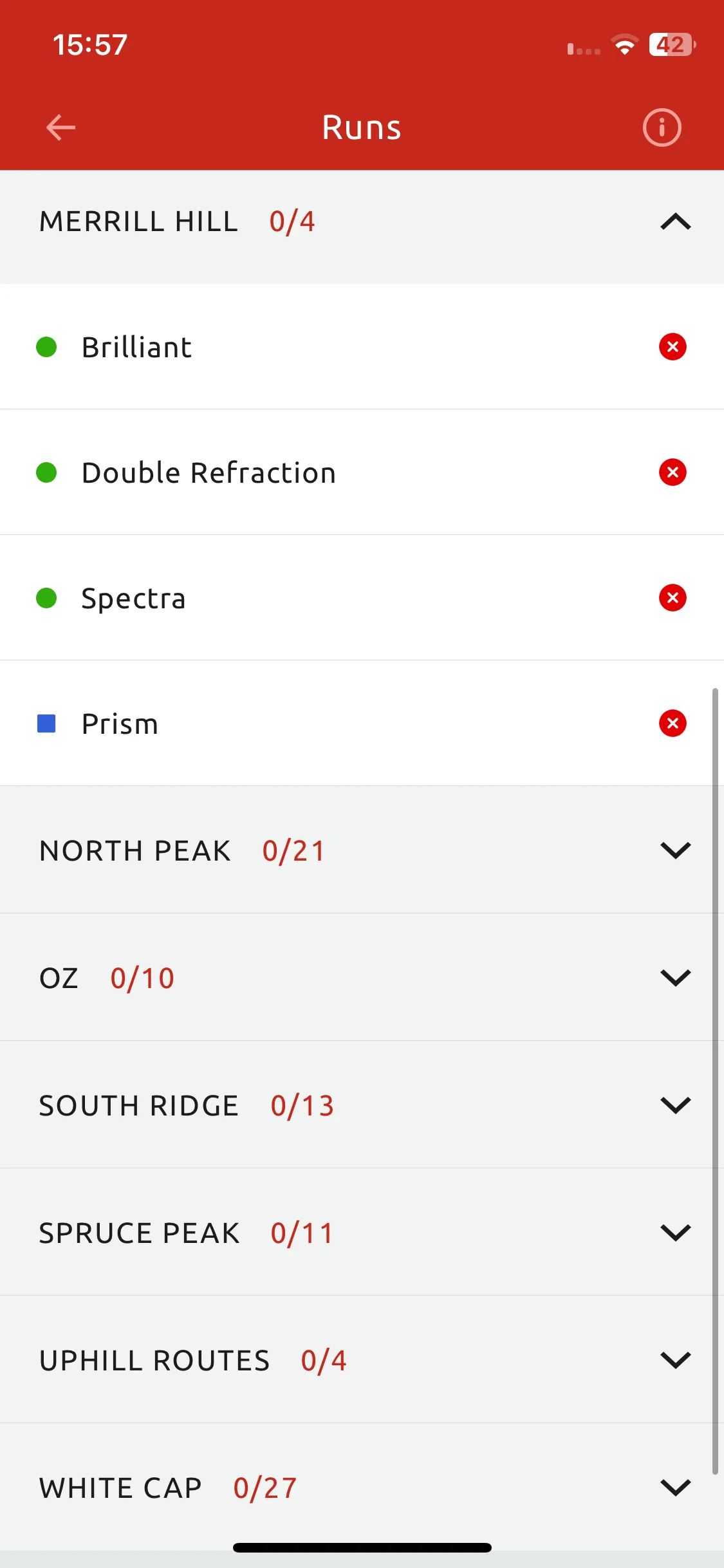
Task: Expand the North Peak section chevron
Action: 676,850
